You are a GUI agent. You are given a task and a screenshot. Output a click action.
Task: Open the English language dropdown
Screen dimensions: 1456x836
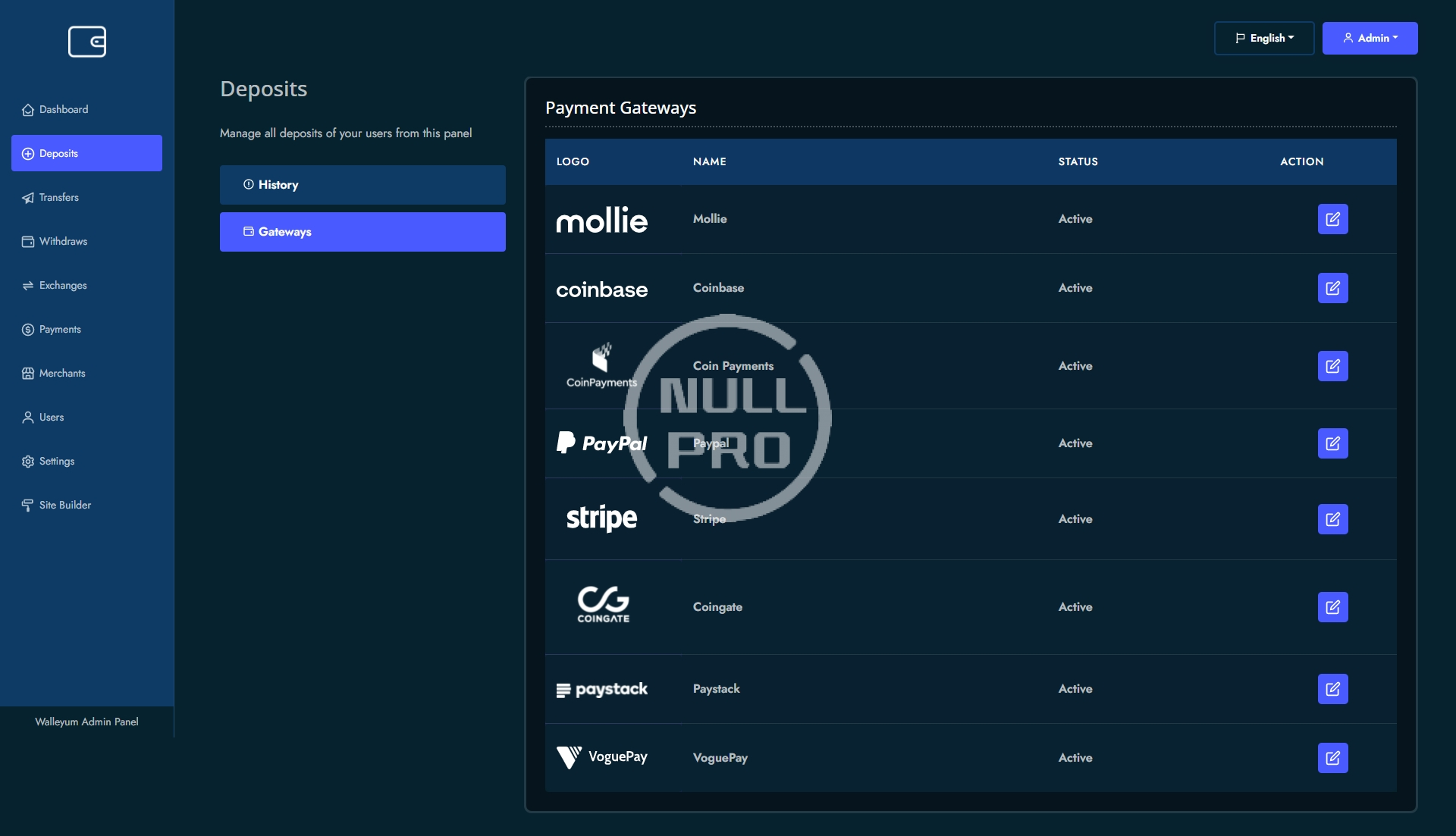1263,38
